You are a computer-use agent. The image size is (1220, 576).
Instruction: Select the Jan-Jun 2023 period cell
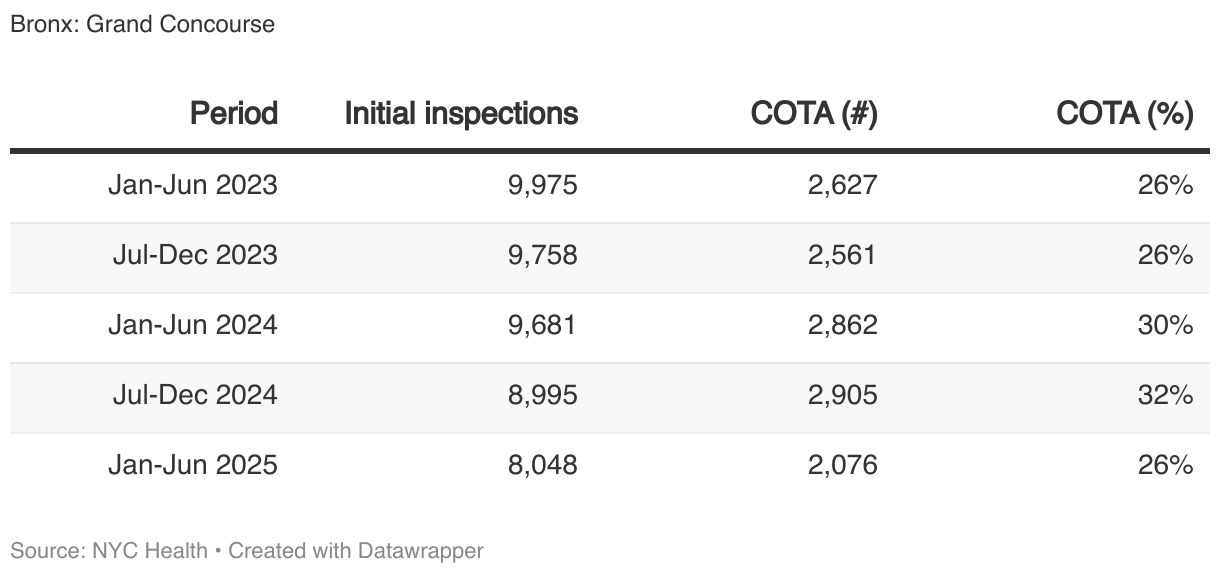pos(193,186)
